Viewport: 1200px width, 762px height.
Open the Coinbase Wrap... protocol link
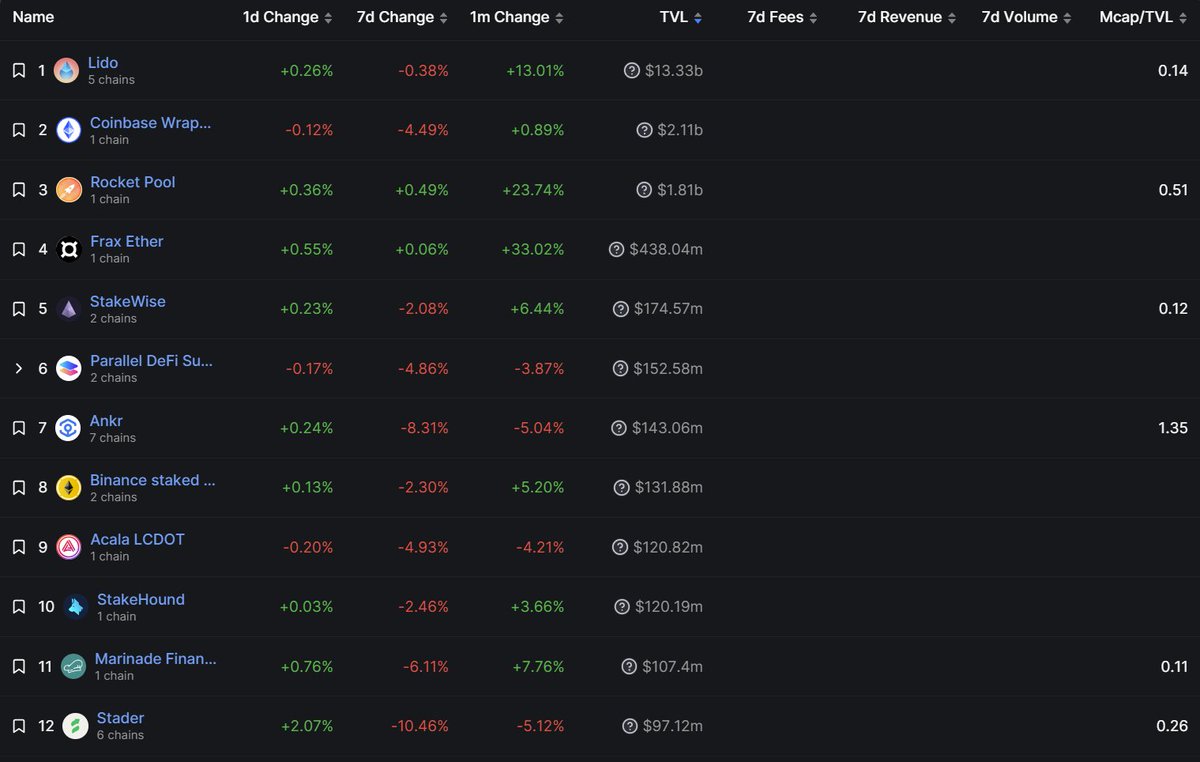pos(151,123)
